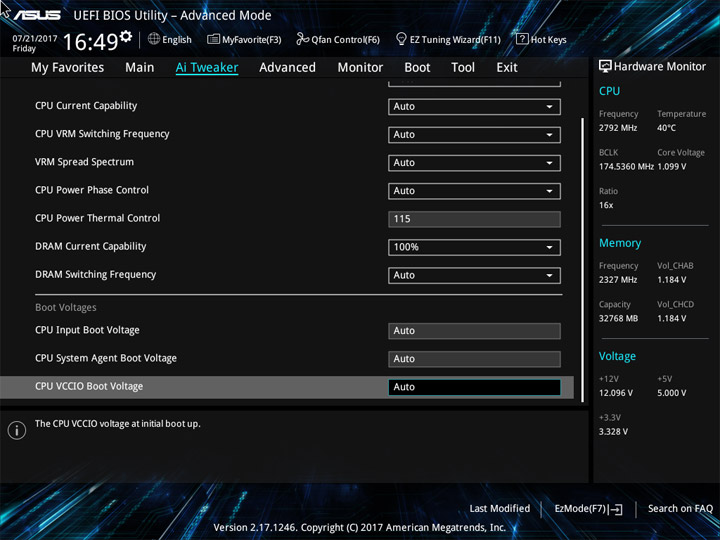The width and height of the screenshot is (720, 540).
Task: Select DRAM Switching Frequency label
Action: [96, 274]
